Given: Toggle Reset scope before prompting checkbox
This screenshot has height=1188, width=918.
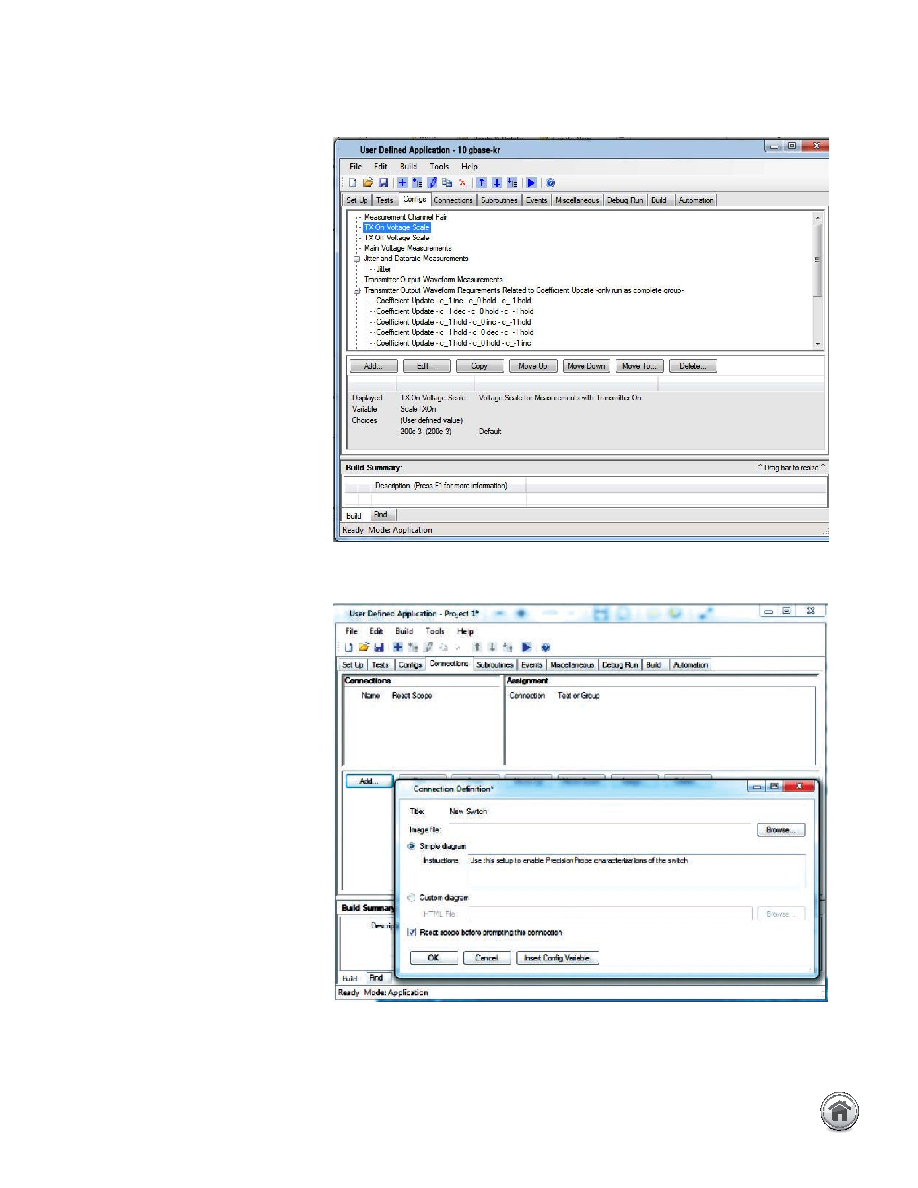Looking at the screenshot, I should pyautogui.click(x=412, y=932).
